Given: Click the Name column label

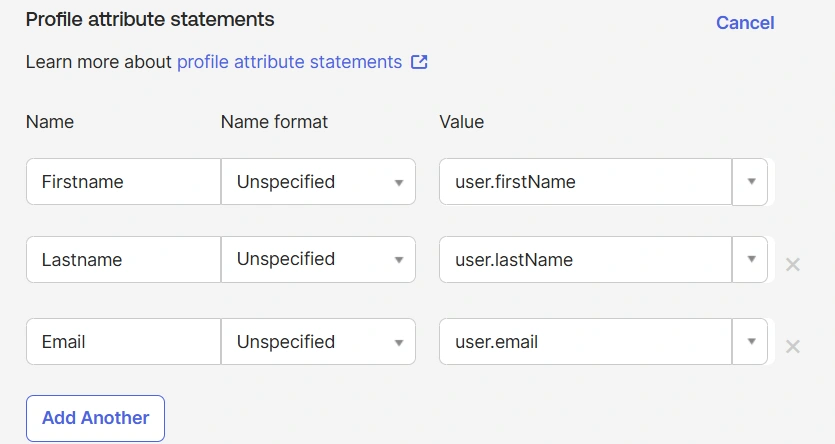Looking at the screenshot, I should [50, 122].
